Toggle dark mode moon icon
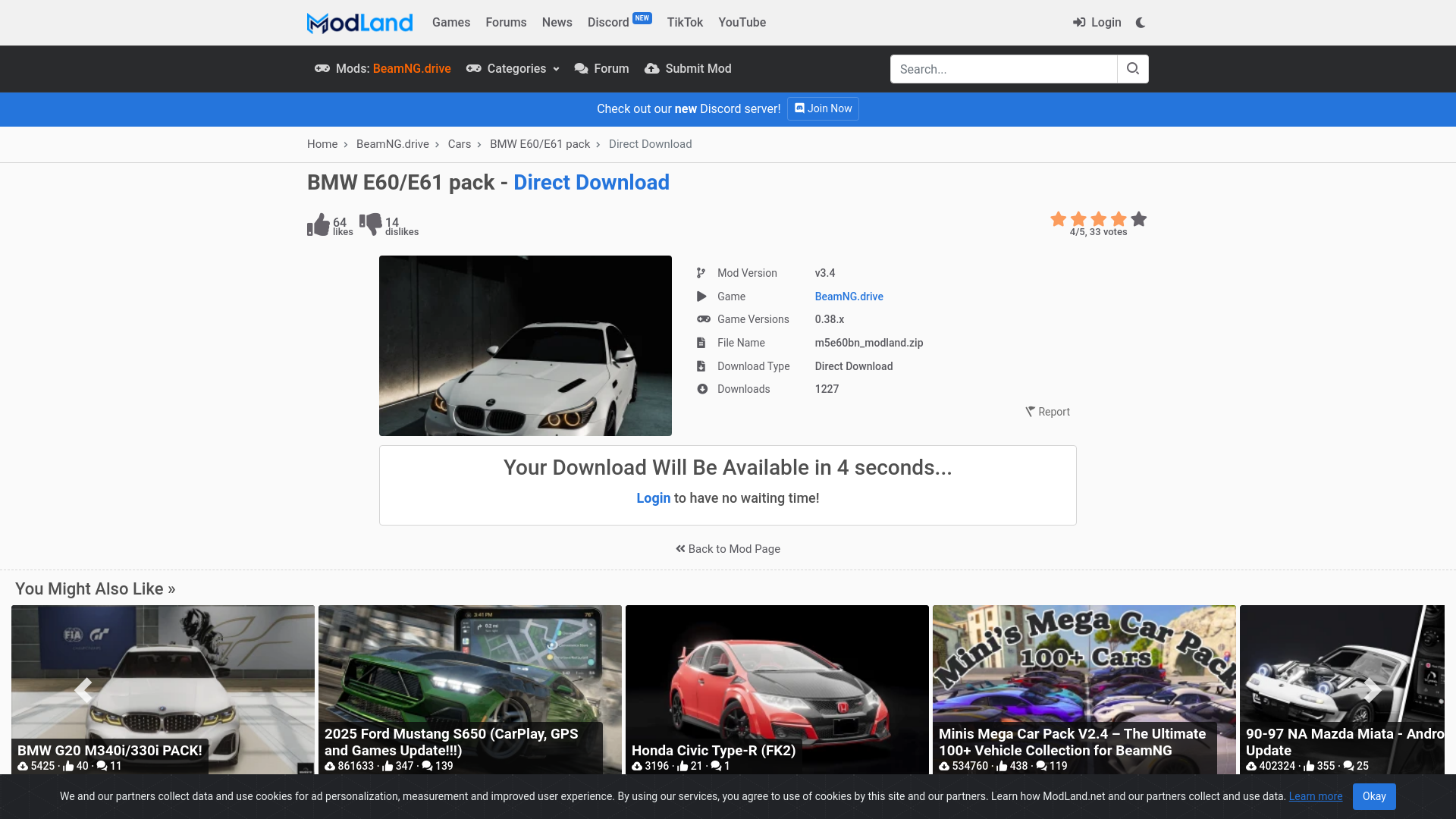This screenshot has height=819, width=1456. tap(1141, 23)
